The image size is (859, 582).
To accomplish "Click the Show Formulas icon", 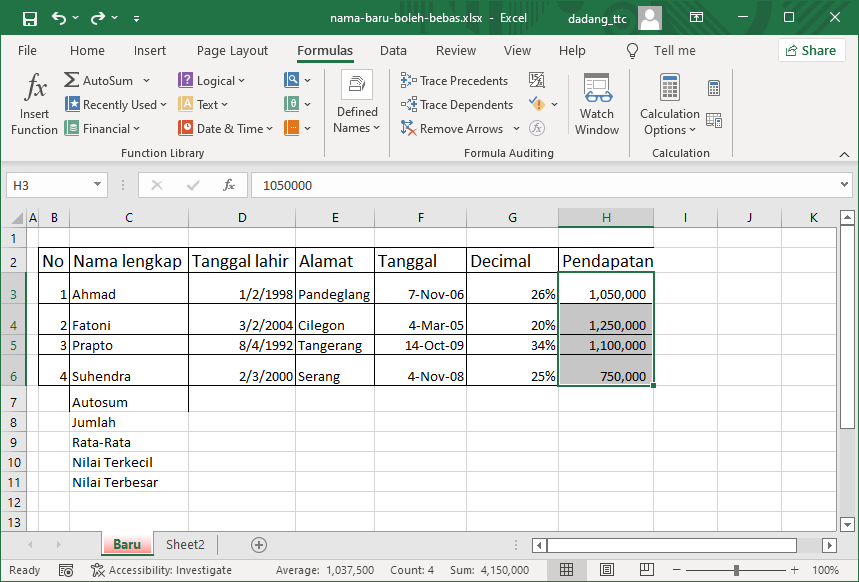I will [x=537, y=80].
